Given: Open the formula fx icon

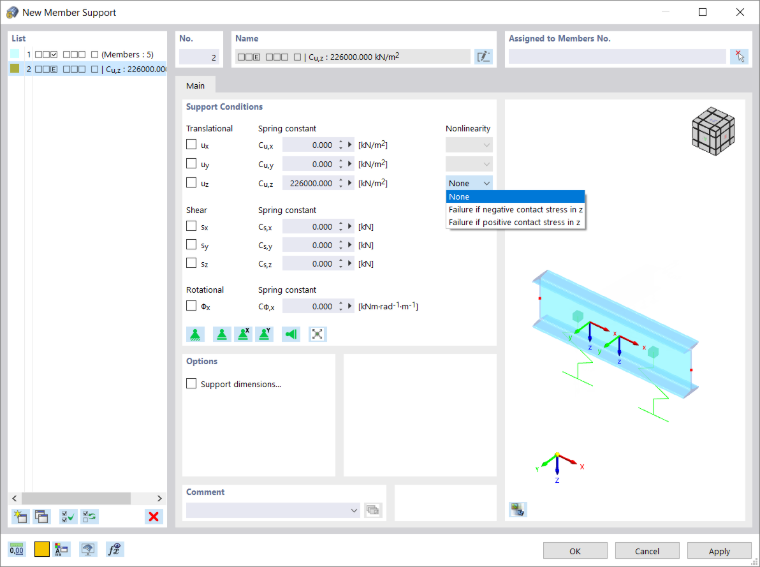Looking at the screenshot, I should point(115,549).
